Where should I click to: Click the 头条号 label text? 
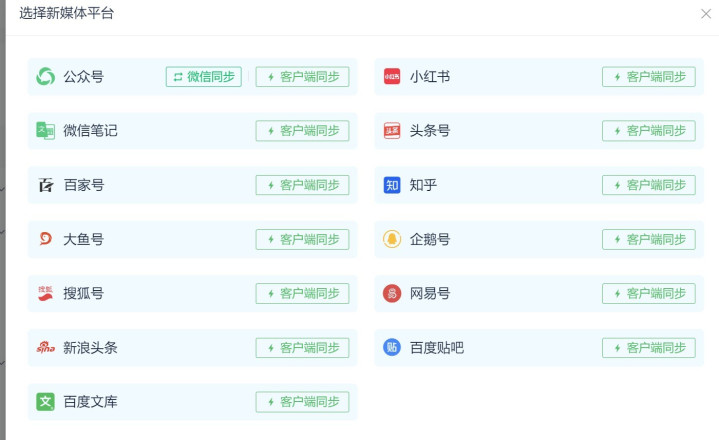tap(430, 131)
